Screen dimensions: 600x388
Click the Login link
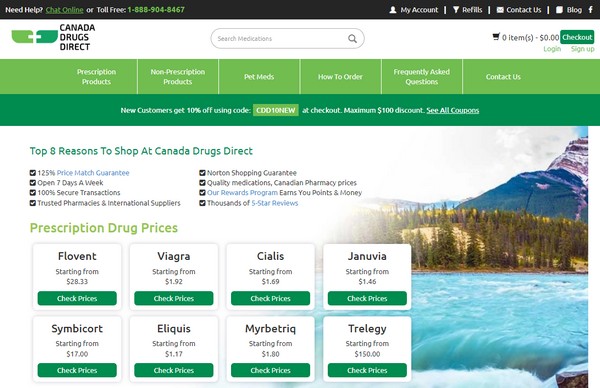coord(552,49)
